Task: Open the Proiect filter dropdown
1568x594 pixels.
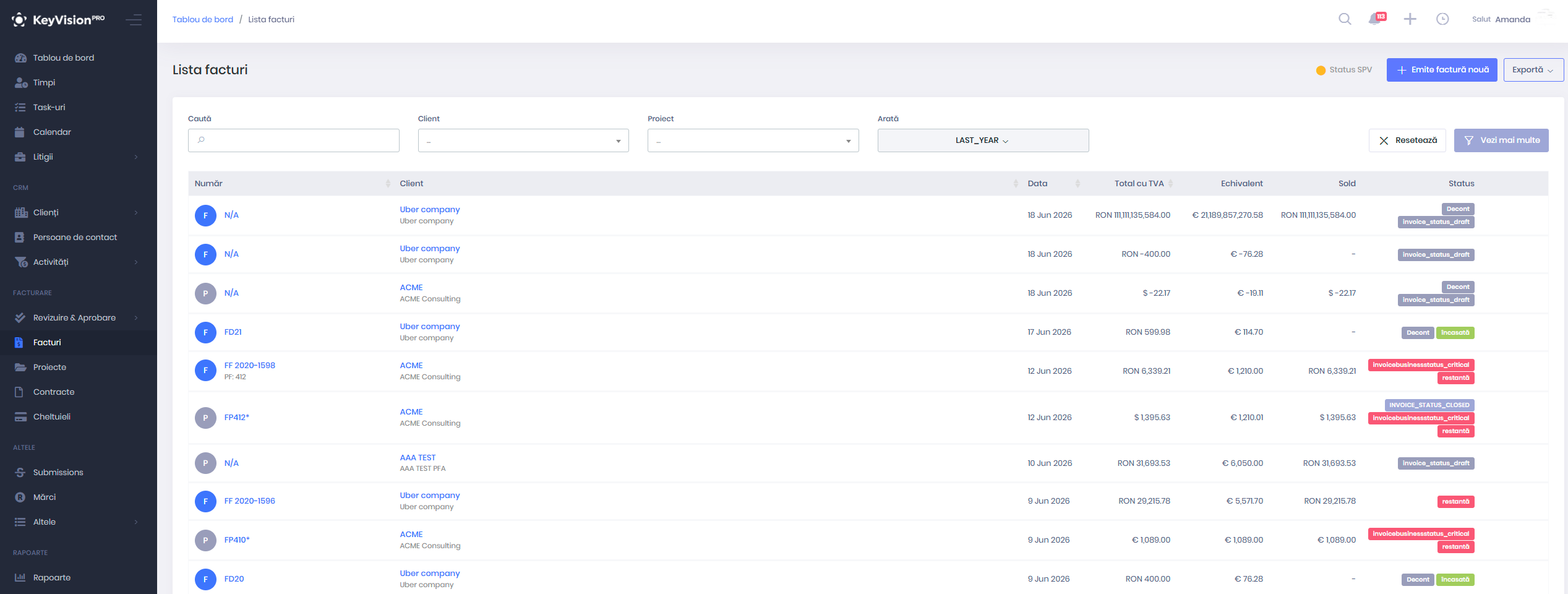Action: [x=753, y=140]
